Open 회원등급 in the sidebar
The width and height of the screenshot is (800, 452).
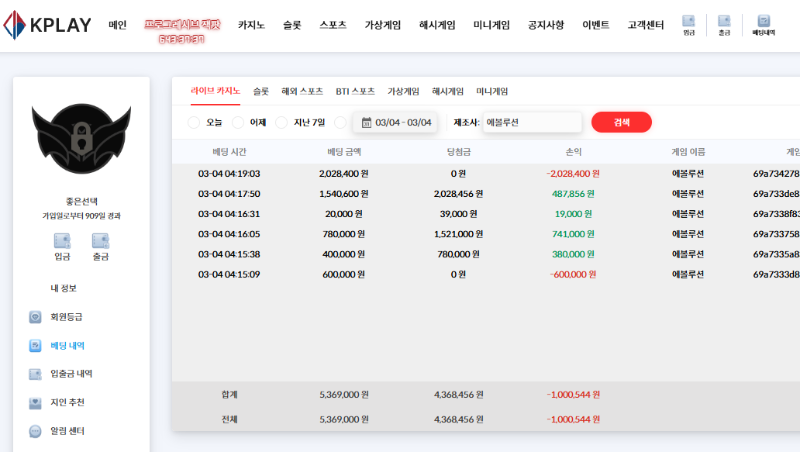point(66,317)
